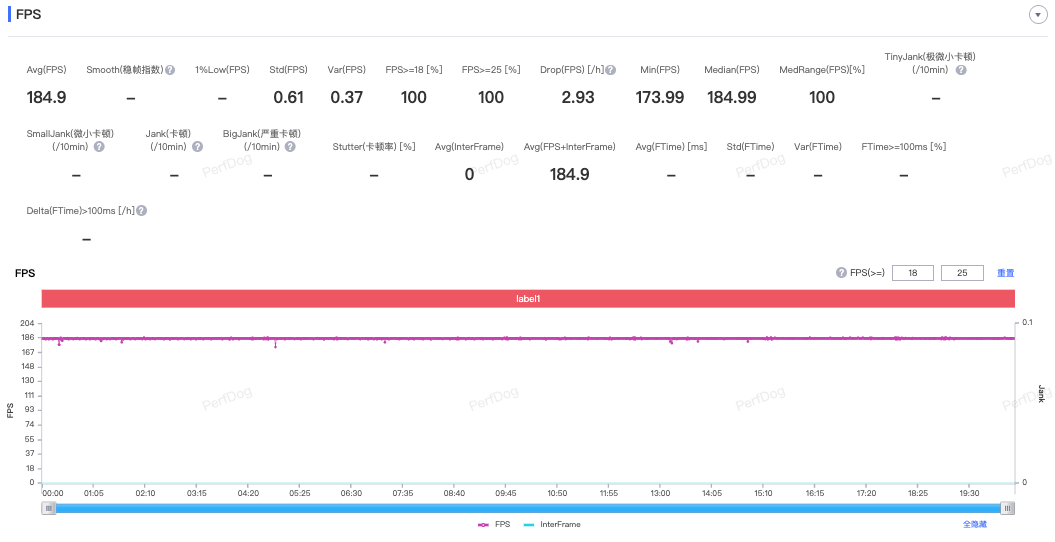Click the blue time range scrollbar track
The height and width of the screenshot is (542, 1055).
tap(528, 508)
